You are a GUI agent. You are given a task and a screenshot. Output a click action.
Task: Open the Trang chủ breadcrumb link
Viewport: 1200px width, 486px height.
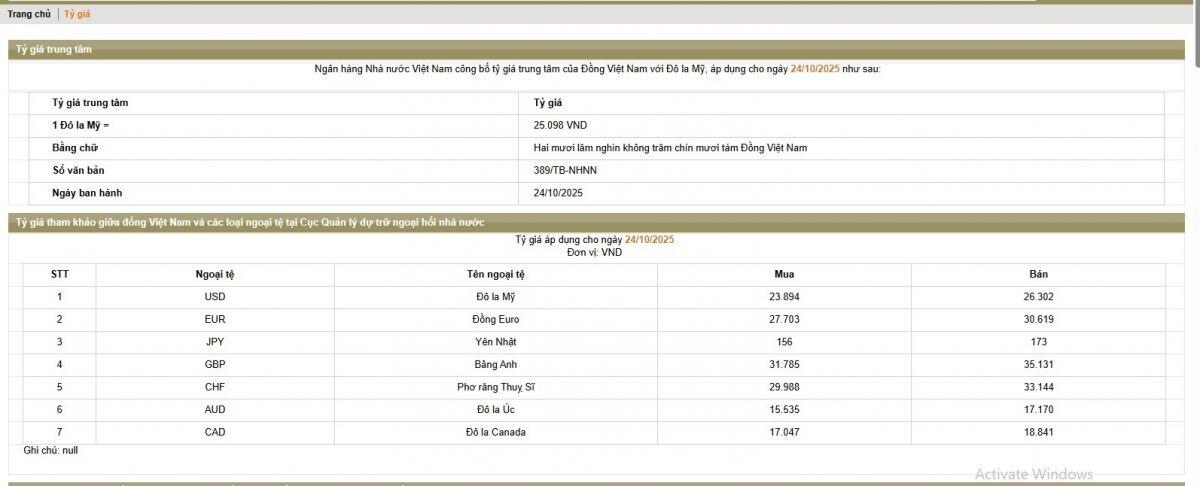[29, 14]
